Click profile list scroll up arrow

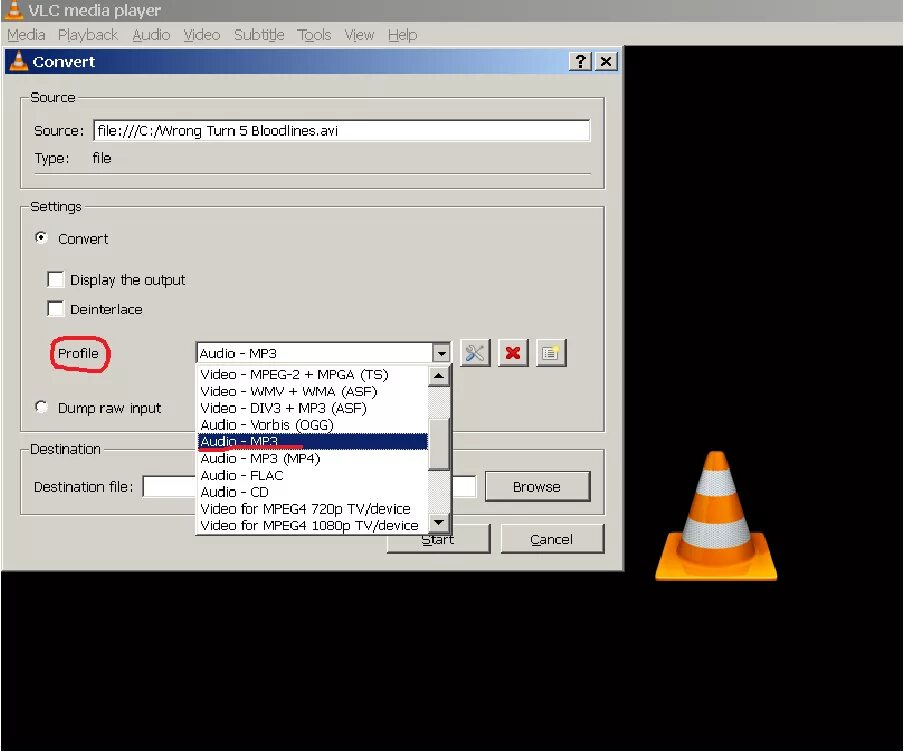point(439,376)
